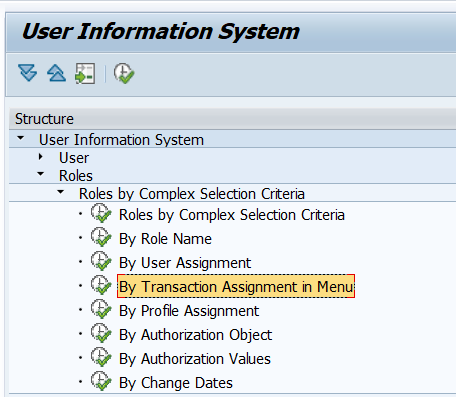
Task: Run the By User Assignment execute icon
Action: click(101, 261)
